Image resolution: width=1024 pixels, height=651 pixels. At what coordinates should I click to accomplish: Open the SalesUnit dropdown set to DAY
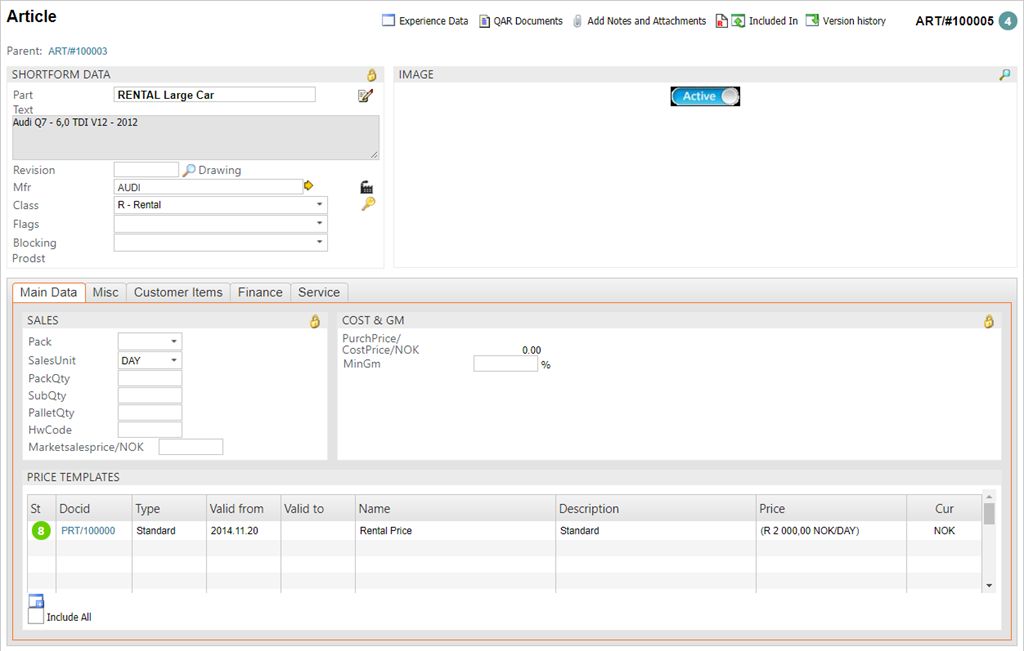point(150,360)
